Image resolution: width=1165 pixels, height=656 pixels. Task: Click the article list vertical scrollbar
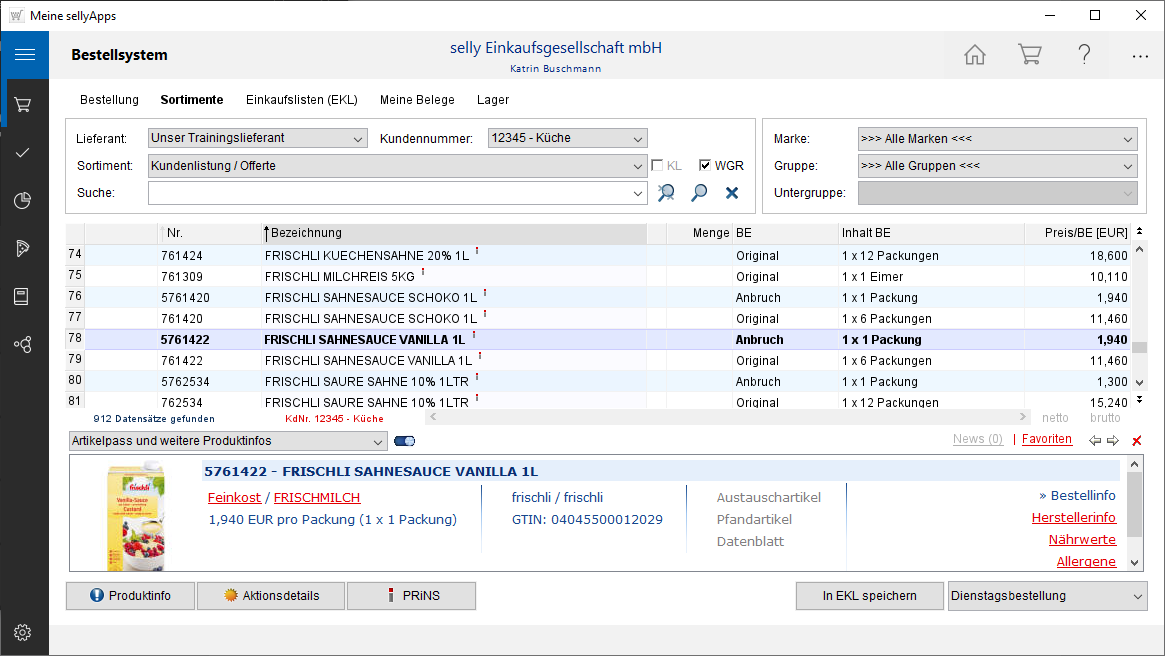pyautogui.click(x=1140, y=318)
